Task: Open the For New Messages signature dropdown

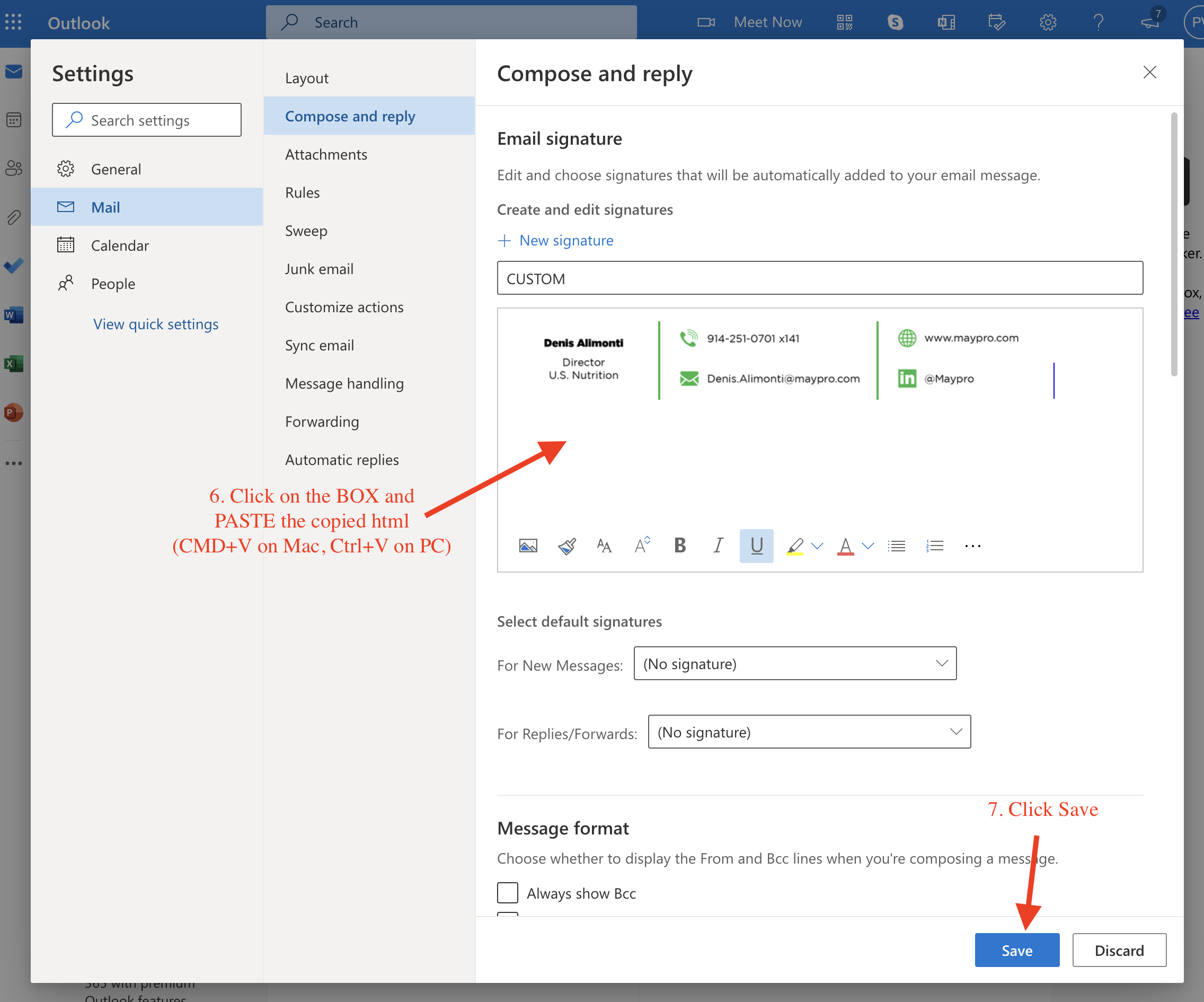Action: pyautogui.click(x=795, y=664)
